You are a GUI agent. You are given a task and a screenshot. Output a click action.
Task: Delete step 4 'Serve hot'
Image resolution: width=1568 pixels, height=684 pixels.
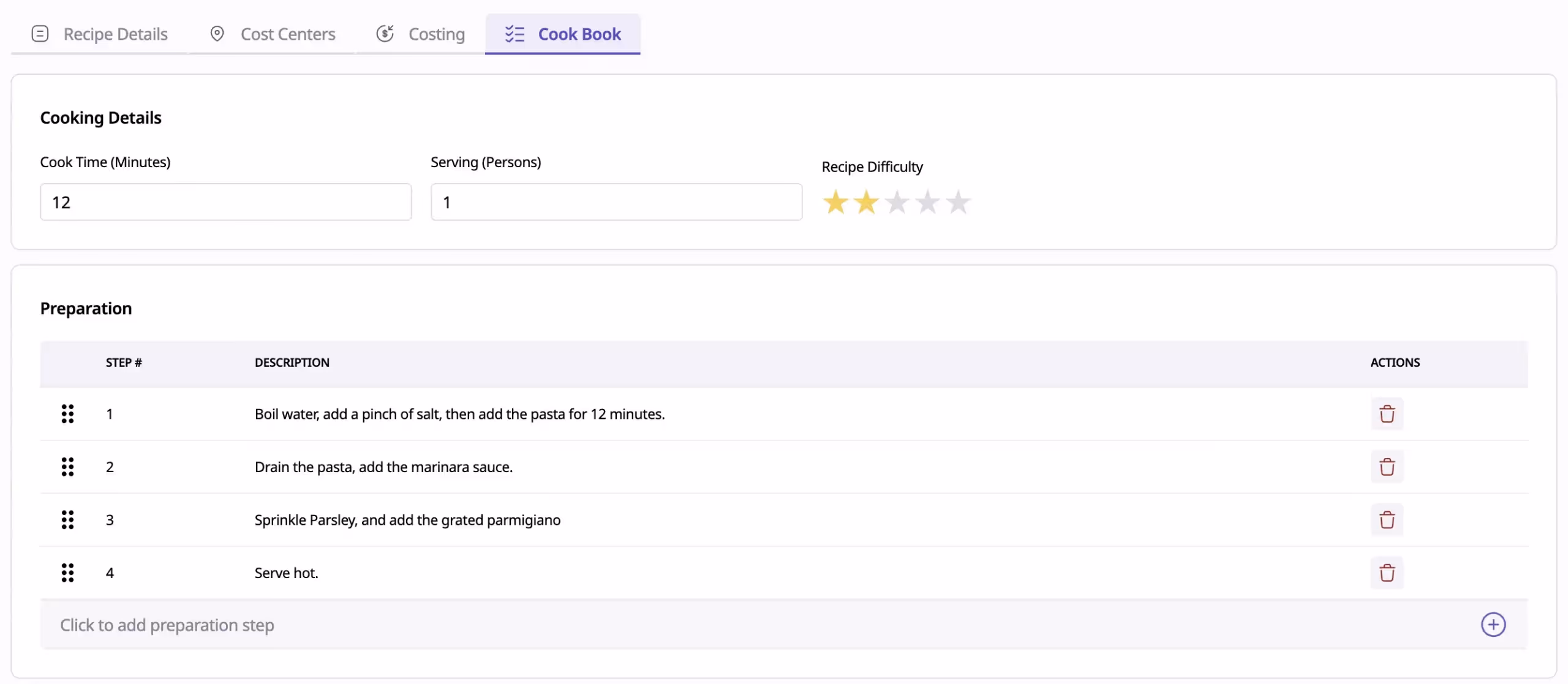[1387, 573]
